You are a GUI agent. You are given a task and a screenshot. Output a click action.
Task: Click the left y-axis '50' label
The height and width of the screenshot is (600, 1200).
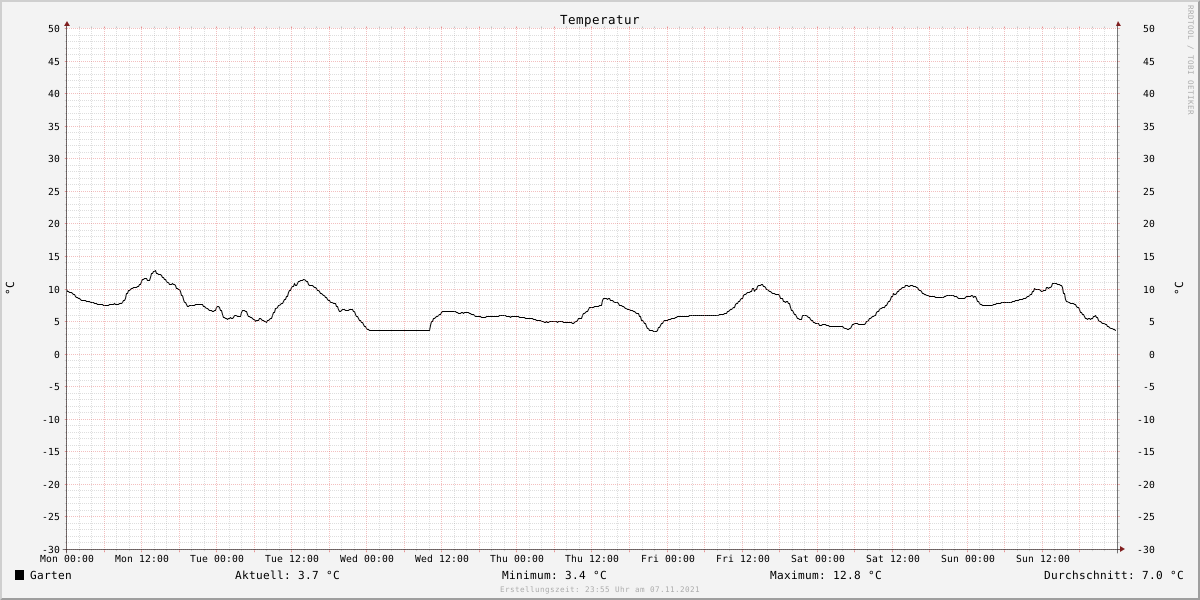tap(54, 29)
